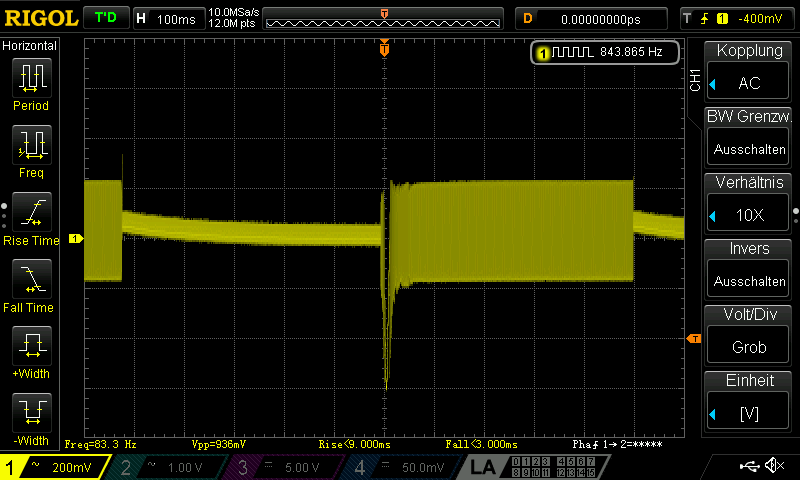Click the Vpp=936mV measurement
This screenshot has height=480, width=800.
tap(218, 444)
